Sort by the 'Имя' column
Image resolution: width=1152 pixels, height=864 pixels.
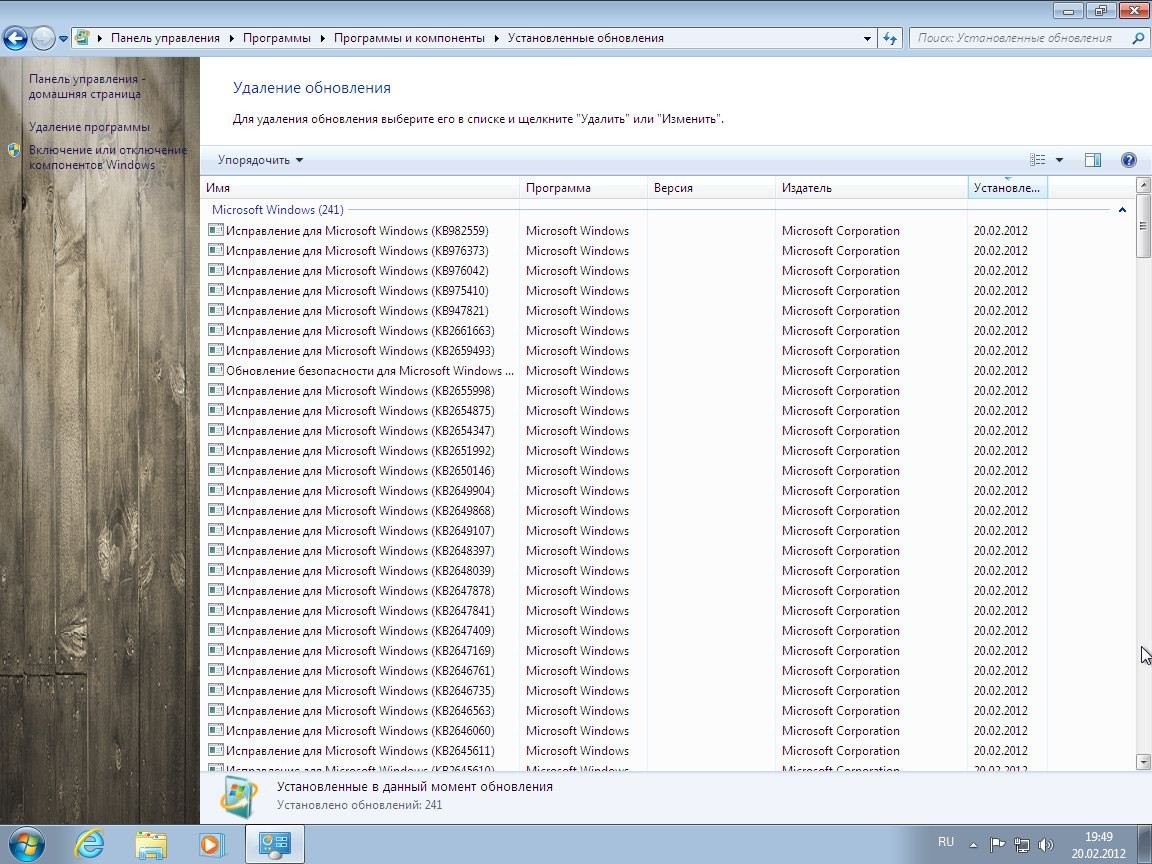(360, 188)
